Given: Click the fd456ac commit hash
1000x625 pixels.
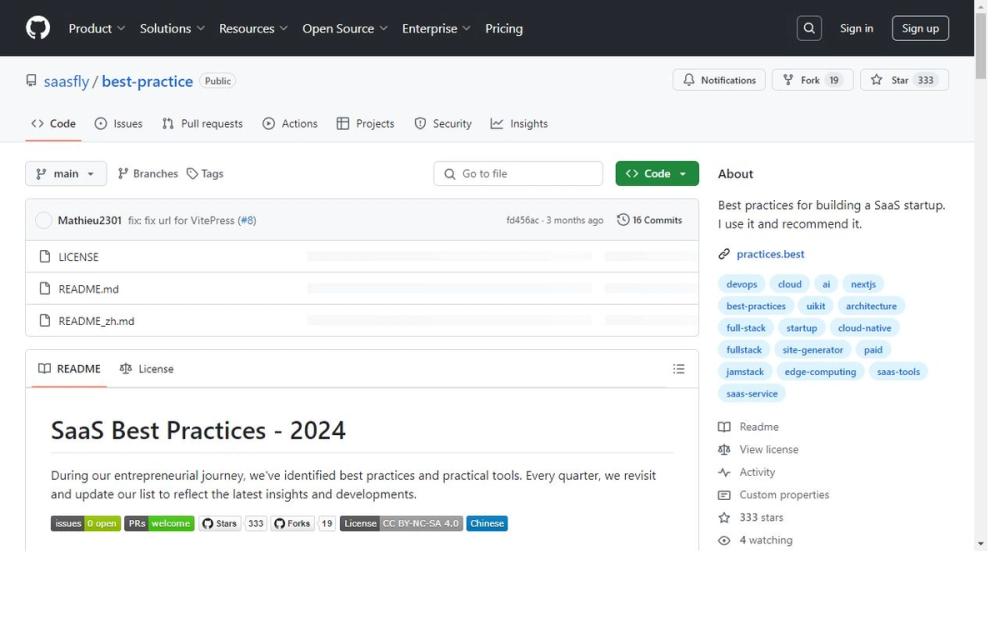Looking at the screenshot, I should coord(522,220).
